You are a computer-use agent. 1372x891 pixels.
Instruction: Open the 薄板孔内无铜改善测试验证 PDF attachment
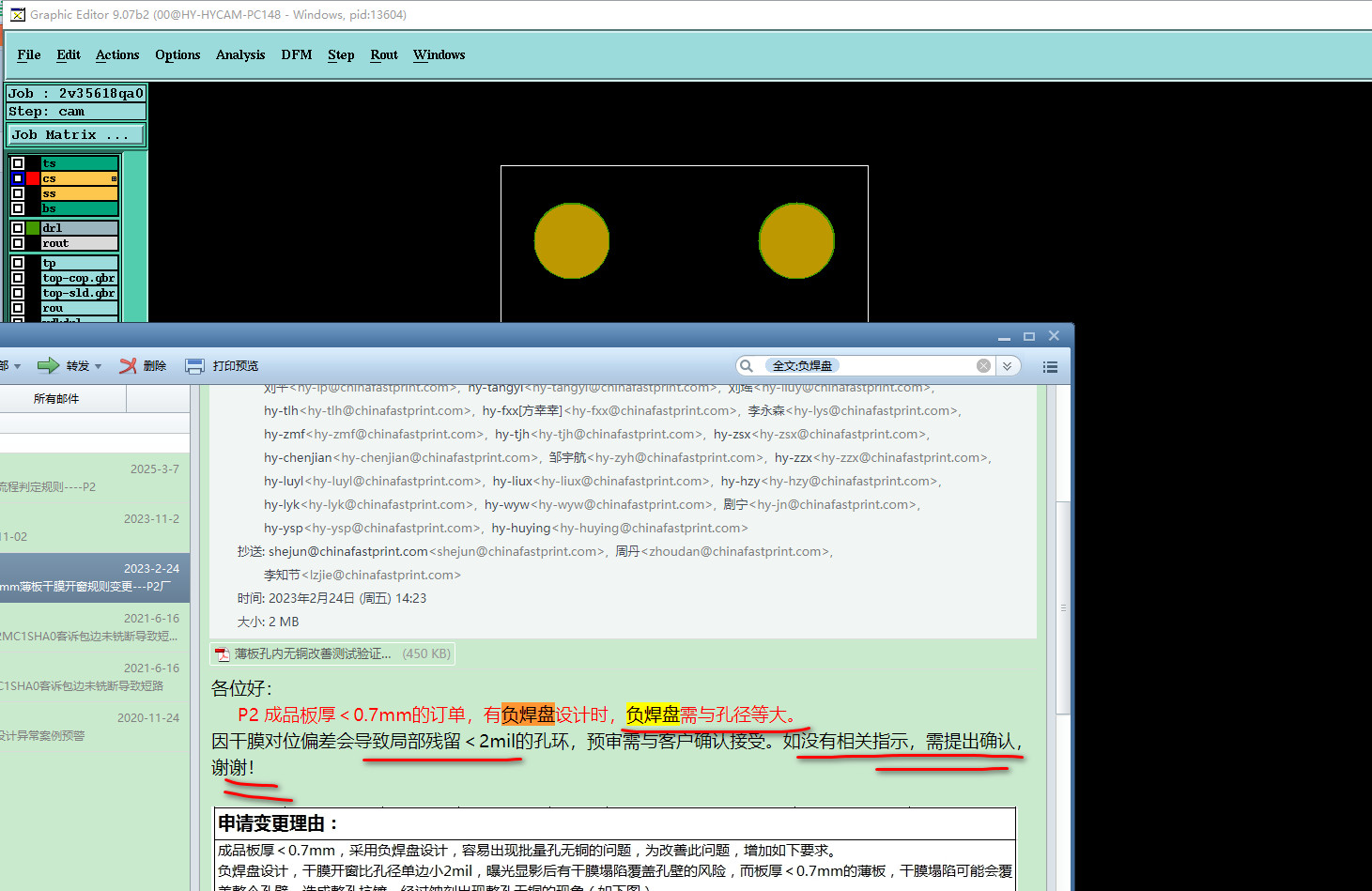(332, 654)
